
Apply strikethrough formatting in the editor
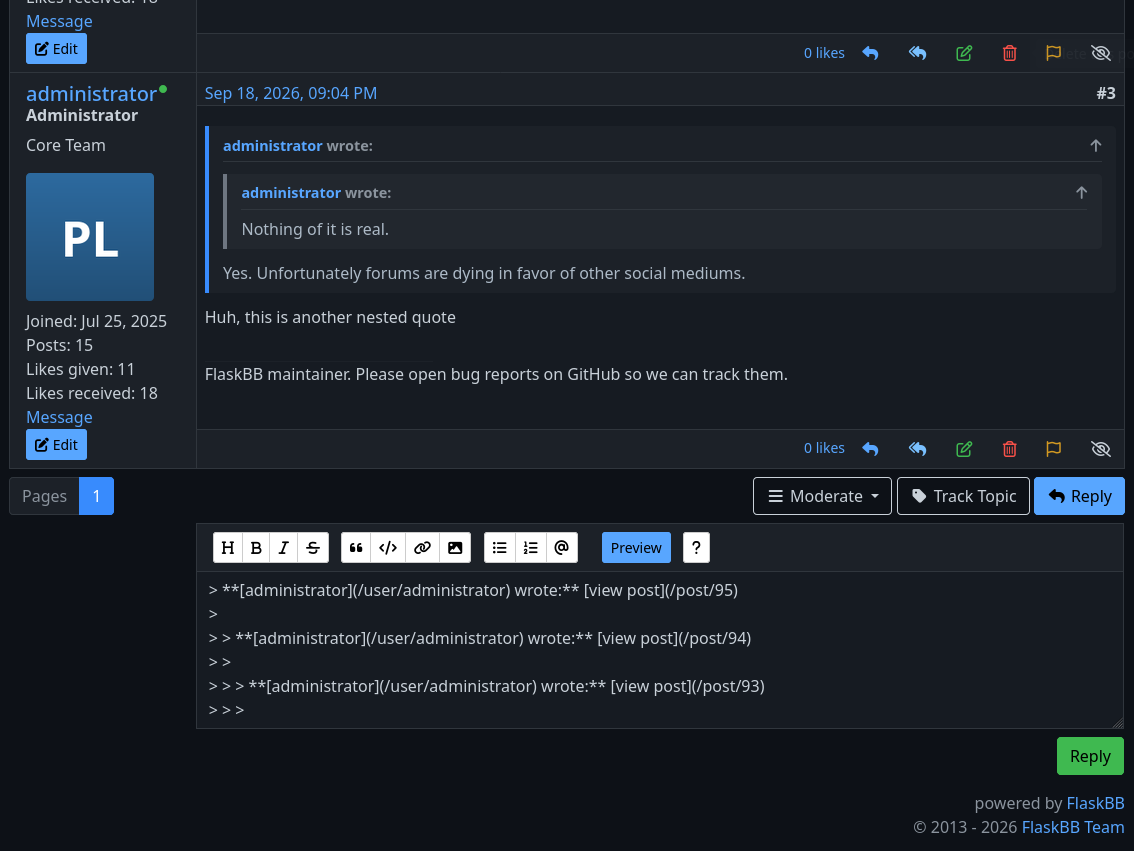click(x=313, y=547)
